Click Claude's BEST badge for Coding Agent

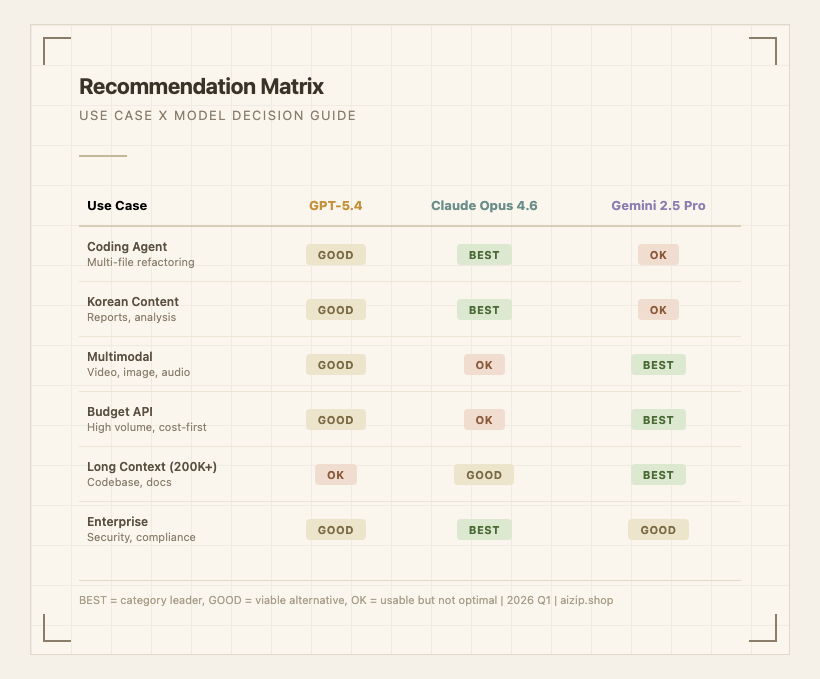click(484, 255)
